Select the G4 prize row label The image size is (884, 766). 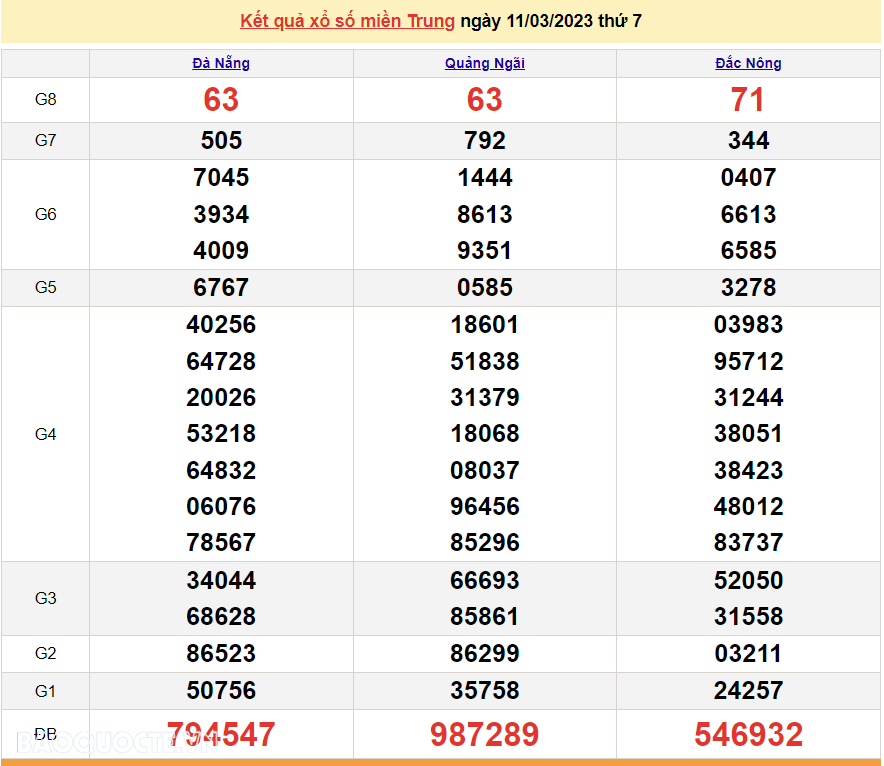coord(46,434)
